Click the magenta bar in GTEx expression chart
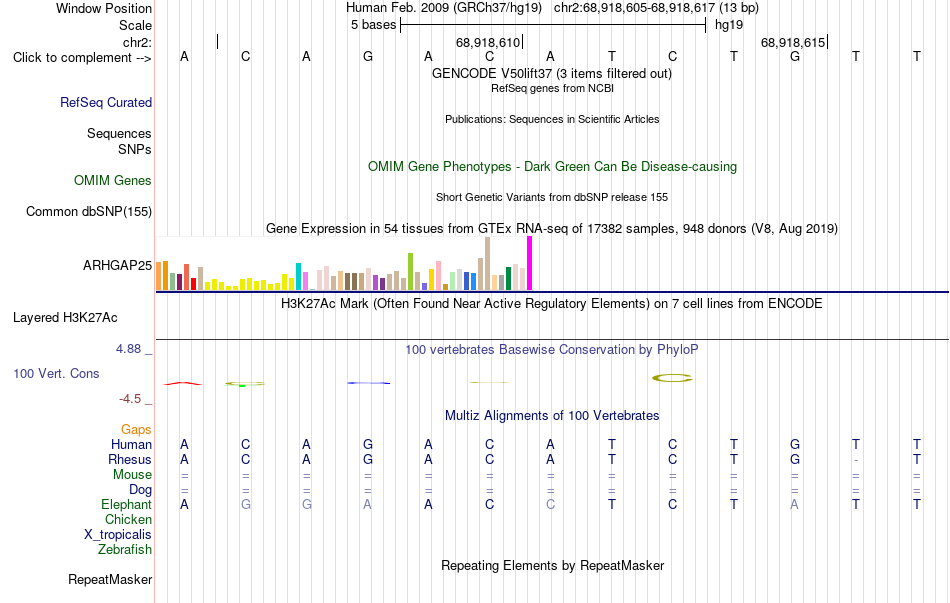 point(530,264)
